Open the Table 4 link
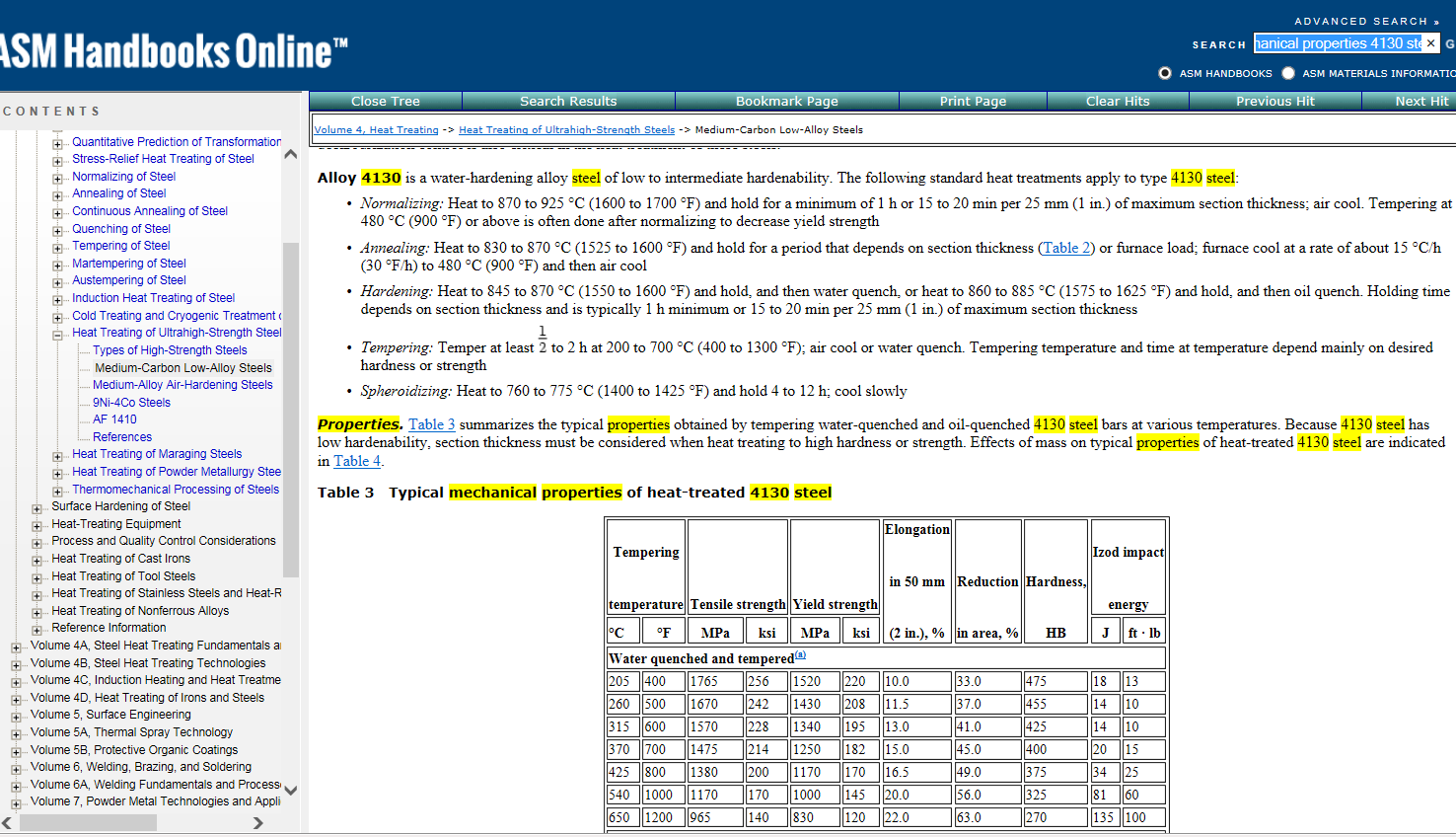This screenshot has height=837, width=1456. pos(356,461)
